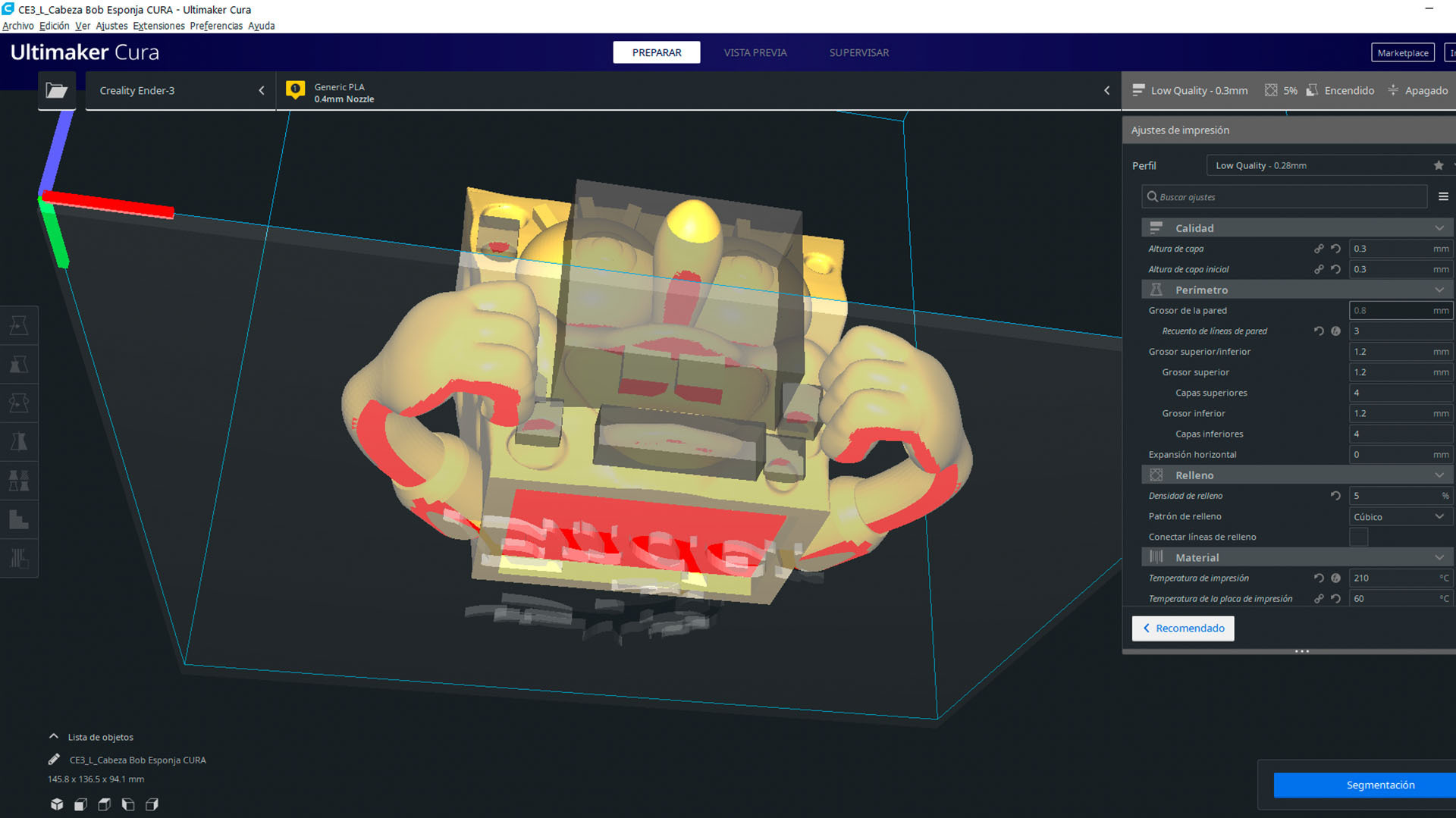Mark the Low Quality profile as favorite star
1456x818 pixels.
click(x=1439, y=165)
